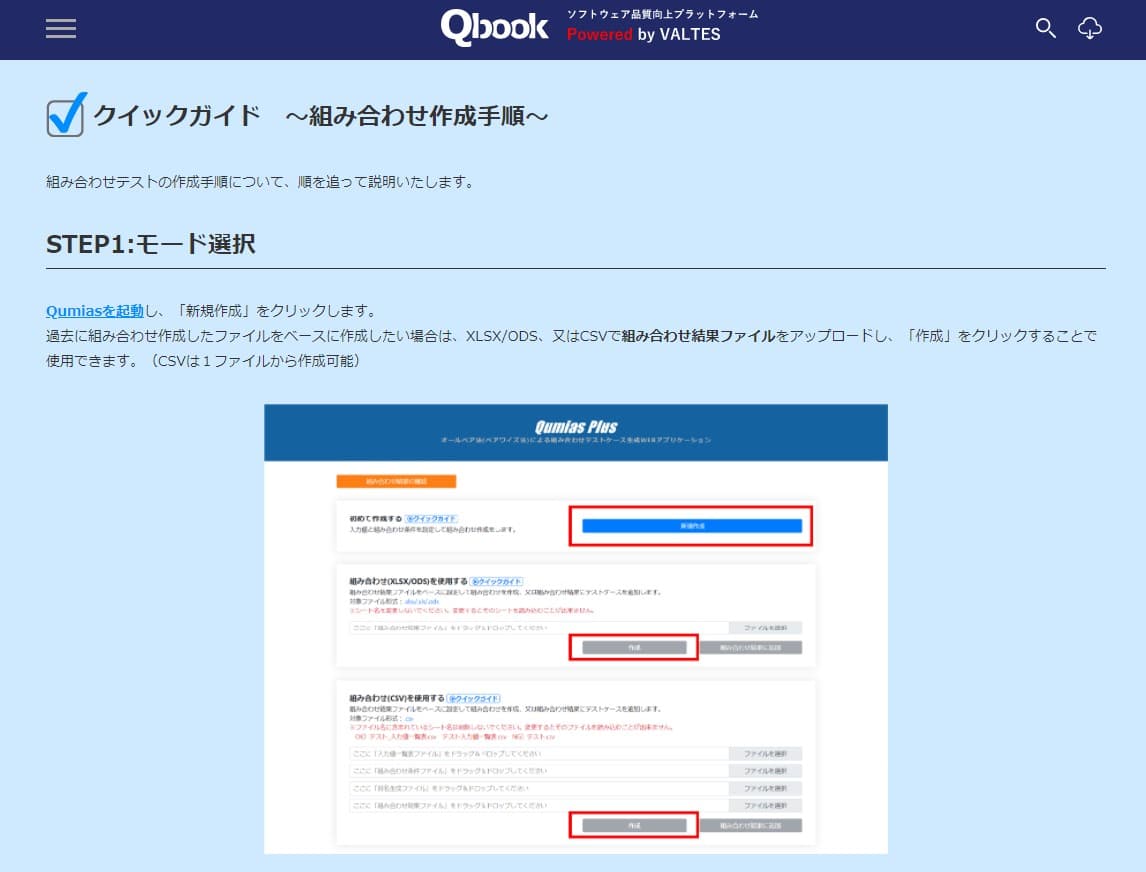Click the Qbook logo in header
1146x872 pixels.
(494, 28)
